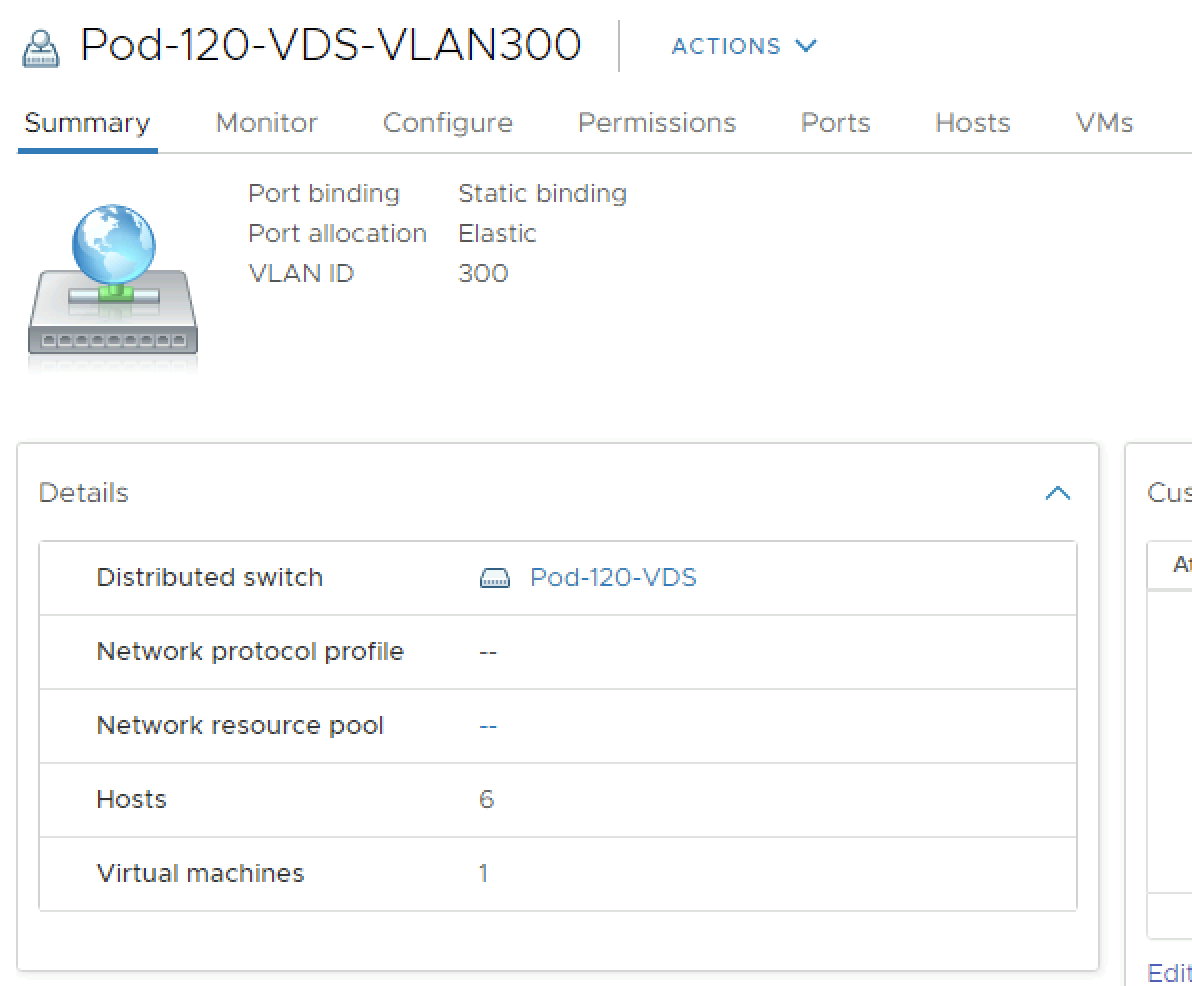1192x986 pixels.
Task: Click the port group icon beside the title
Action: click(x=42, y=48)
